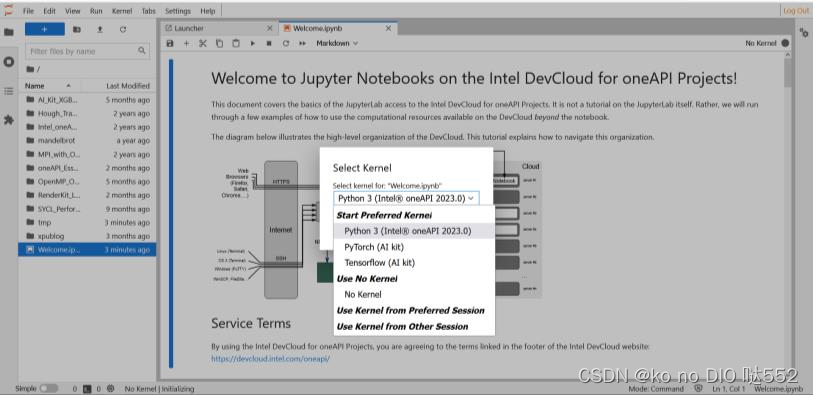813x395 pixels.
Task: Click the Log Out button
Action: click(x=796, y=11)
